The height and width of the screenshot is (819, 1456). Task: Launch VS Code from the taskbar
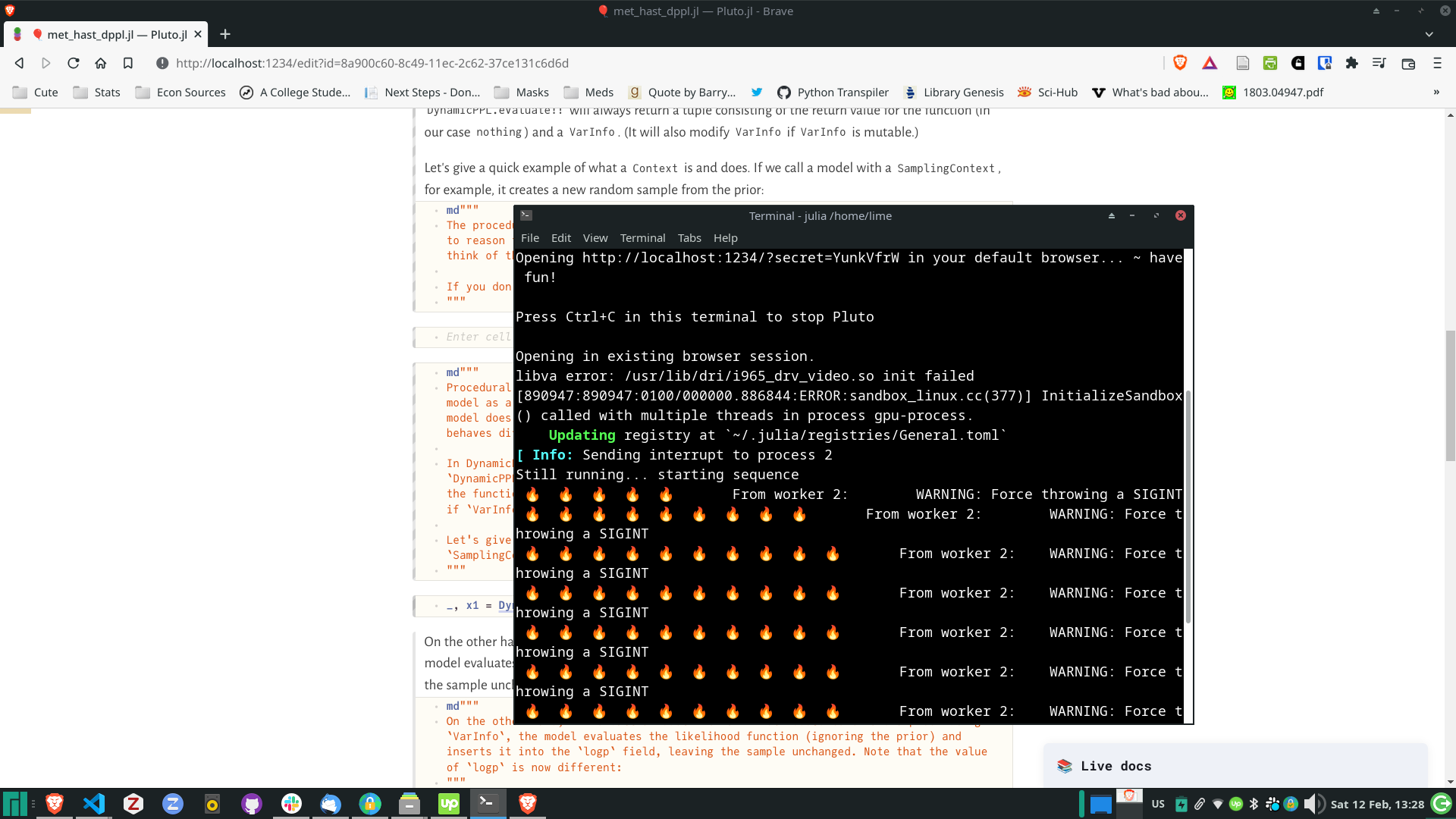click(x=93, y=803)
